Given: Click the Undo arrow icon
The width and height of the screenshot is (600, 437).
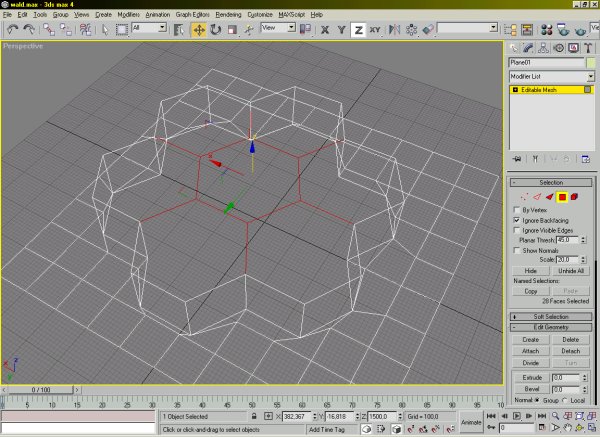Looking at the screenshot, I should 11,30.
